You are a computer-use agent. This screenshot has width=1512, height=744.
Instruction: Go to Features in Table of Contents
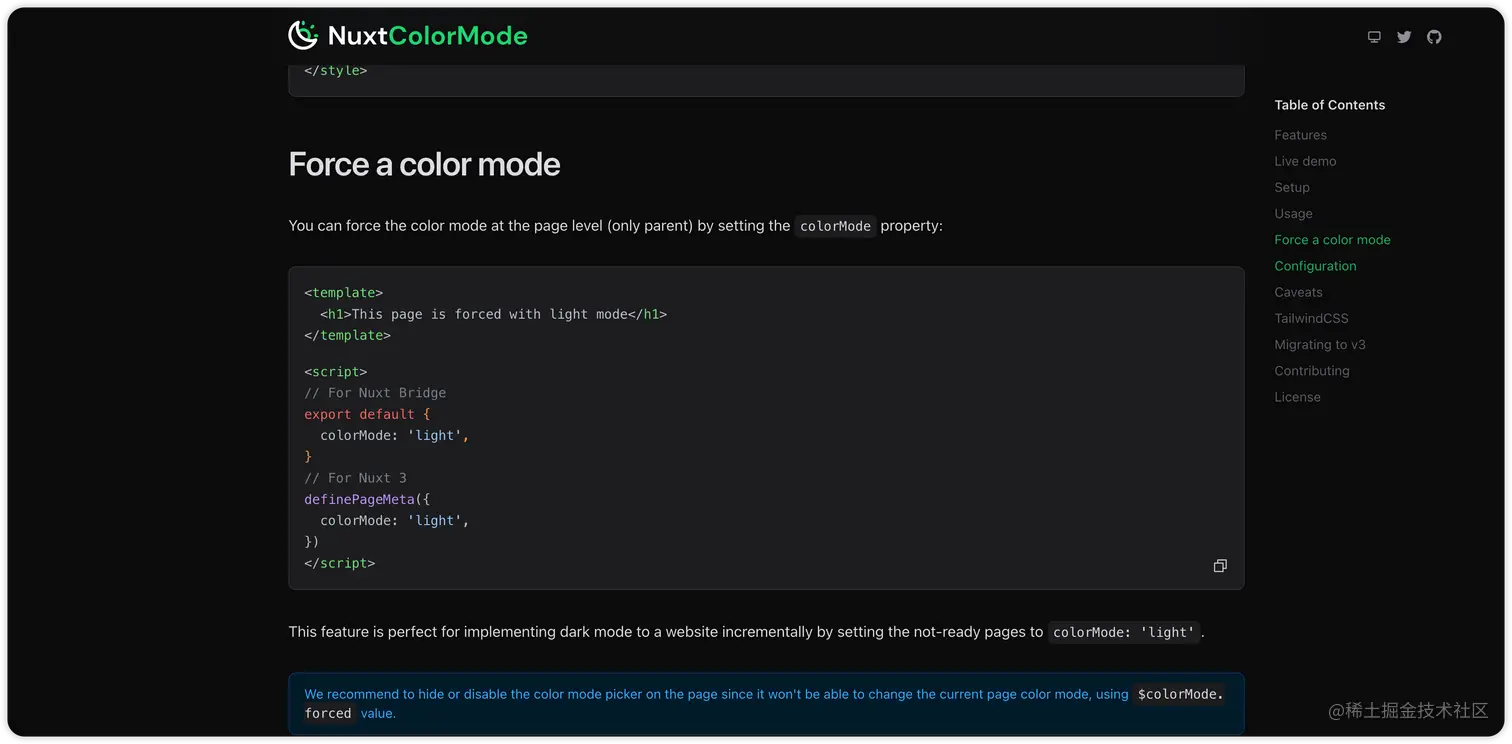pos(1300,135)
